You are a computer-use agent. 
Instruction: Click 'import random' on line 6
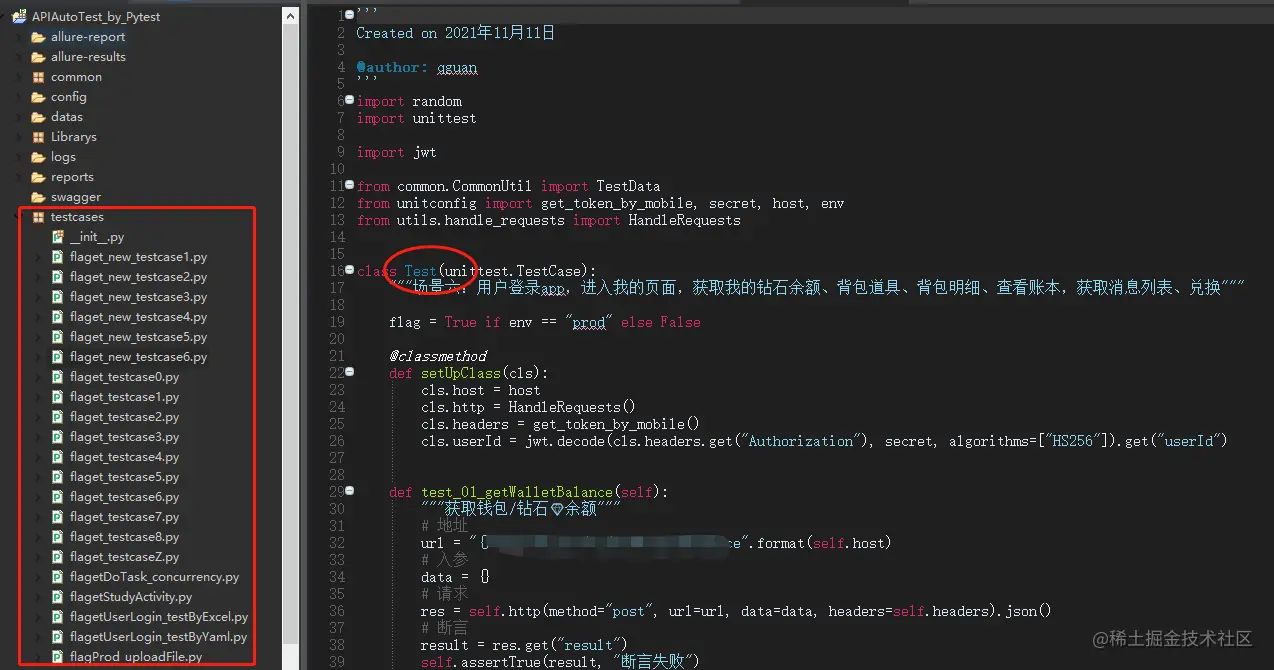(x=409, y=101)
